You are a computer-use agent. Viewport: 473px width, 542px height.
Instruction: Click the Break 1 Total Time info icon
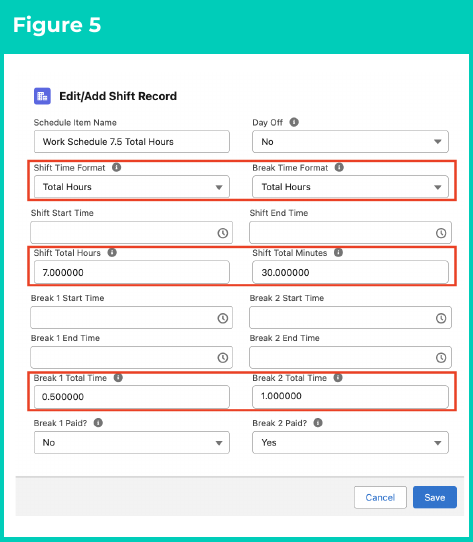pyautogui.click(x=118, y=377)
